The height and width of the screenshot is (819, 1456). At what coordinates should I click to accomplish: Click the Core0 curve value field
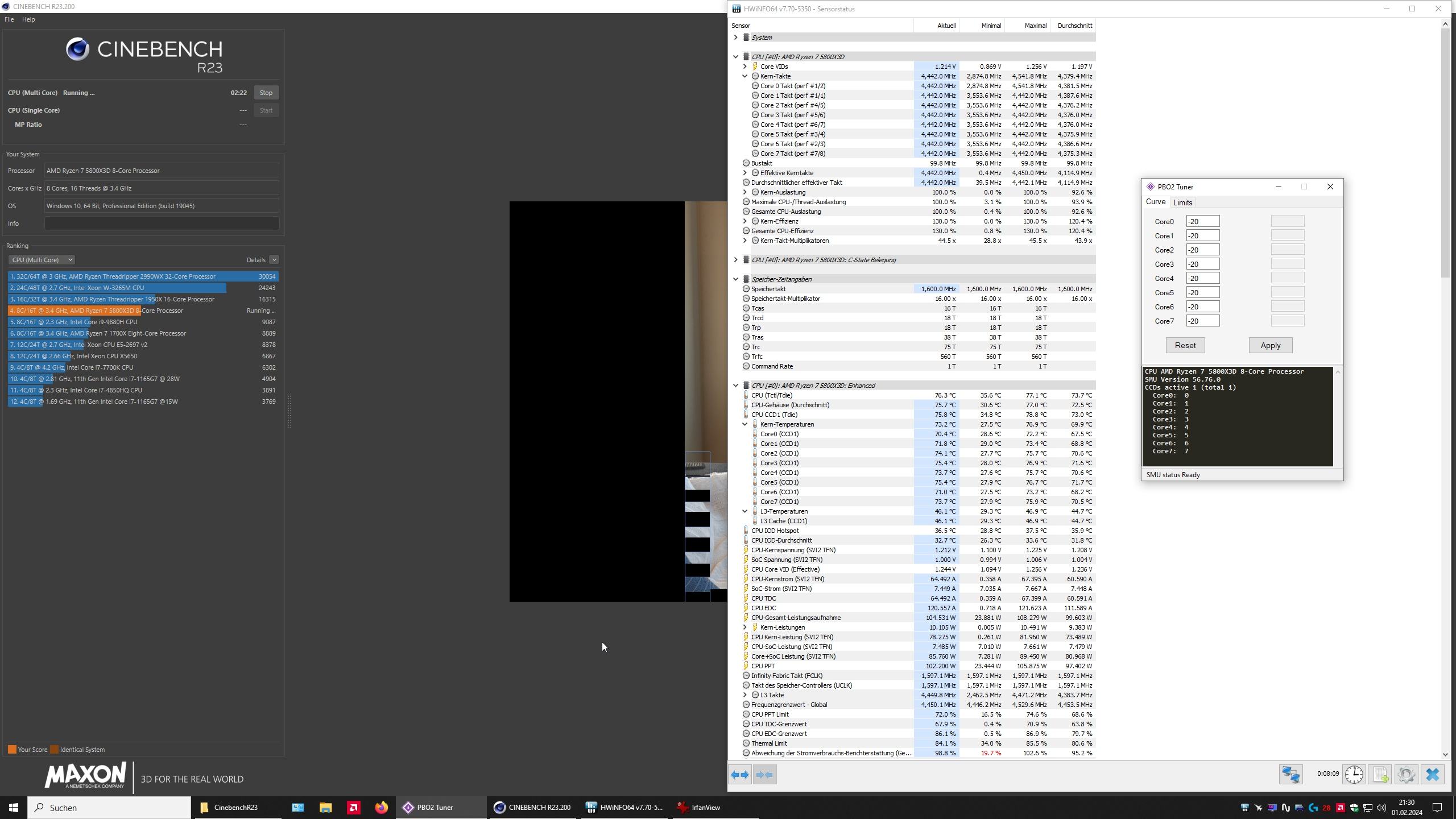tap(1202, 222)
